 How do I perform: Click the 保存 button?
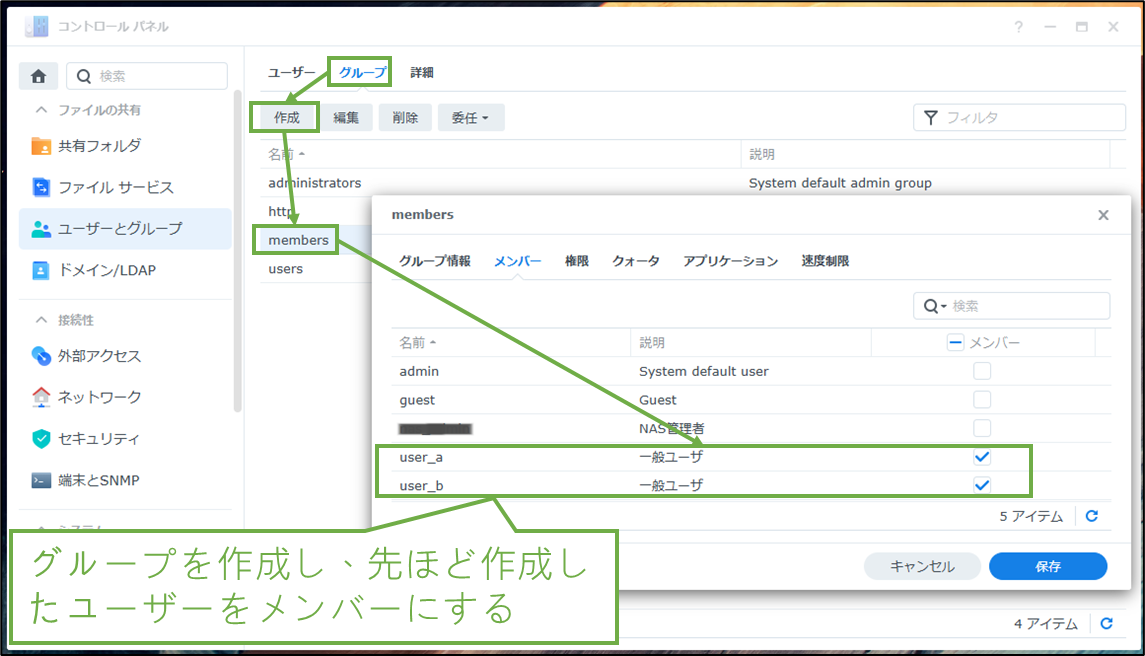[1048, 566]
